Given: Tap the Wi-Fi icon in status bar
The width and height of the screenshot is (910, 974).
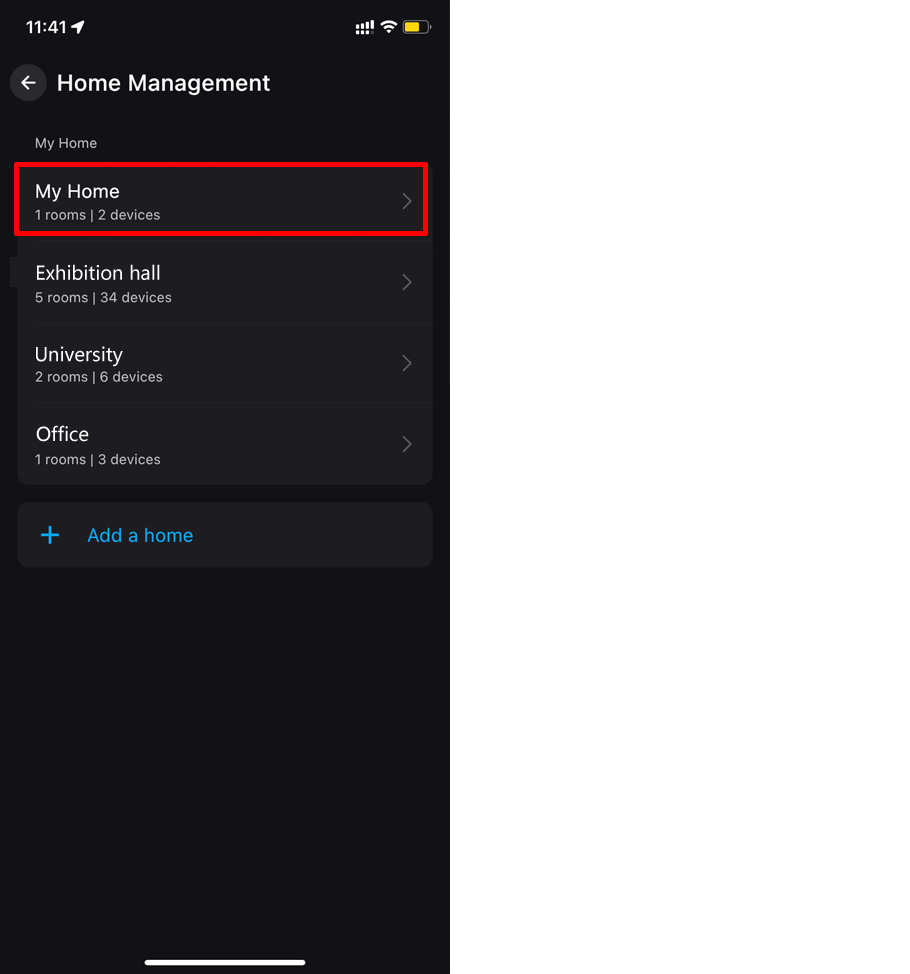Looking at the screenshot, I should click(389, 27).
